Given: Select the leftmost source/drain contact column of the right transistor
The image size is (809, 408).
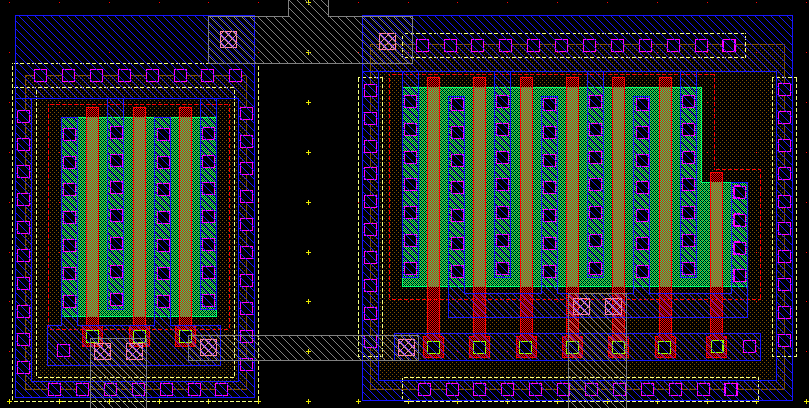Looking at the screenshot, I should click(410, 185).
